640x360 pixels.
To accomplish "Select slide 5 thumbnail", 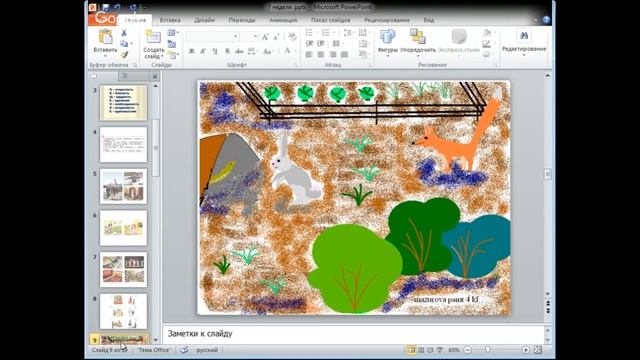I will point(123,187).
